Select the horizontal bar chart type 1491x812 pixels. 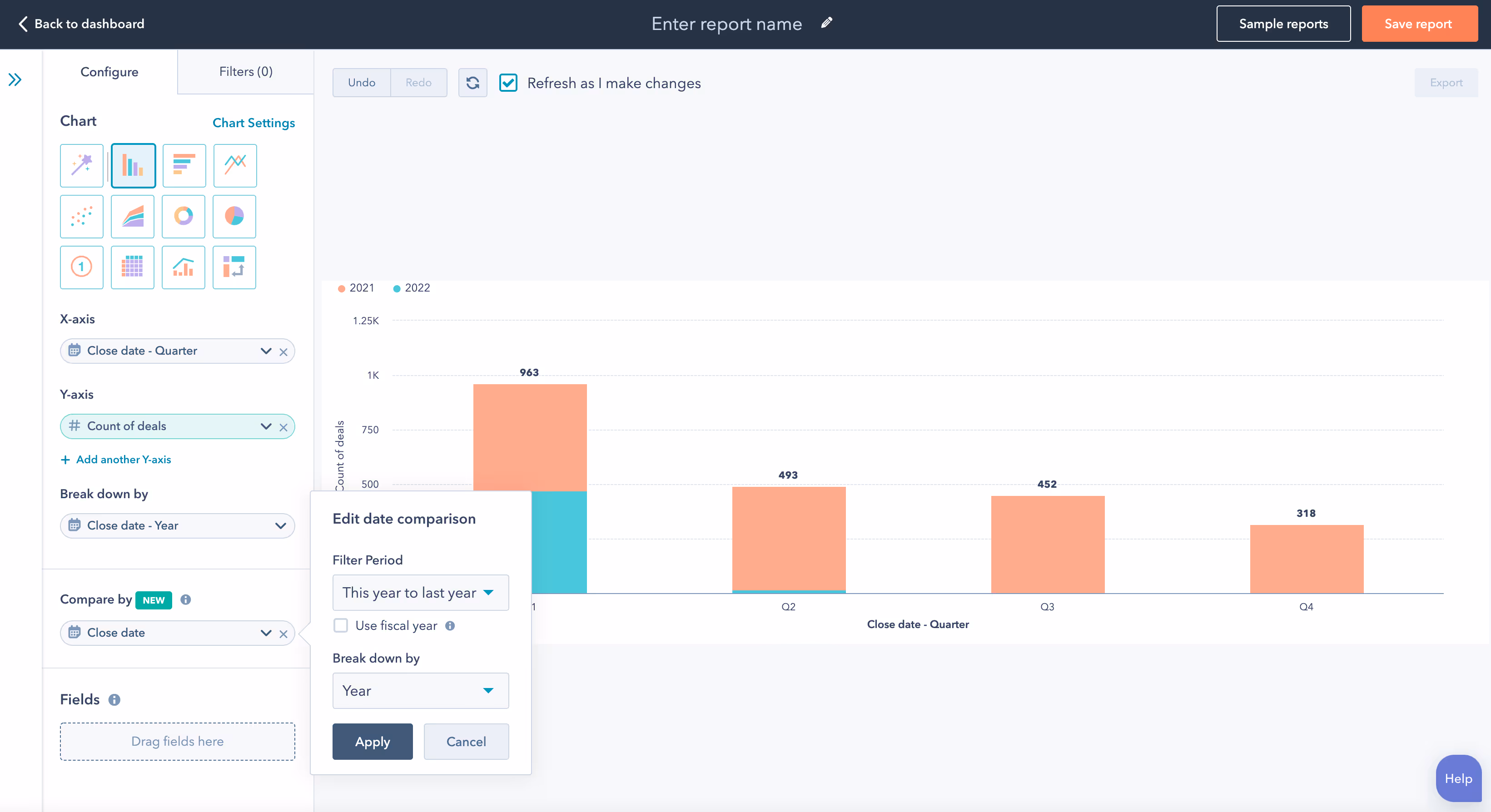coord(184,165)
